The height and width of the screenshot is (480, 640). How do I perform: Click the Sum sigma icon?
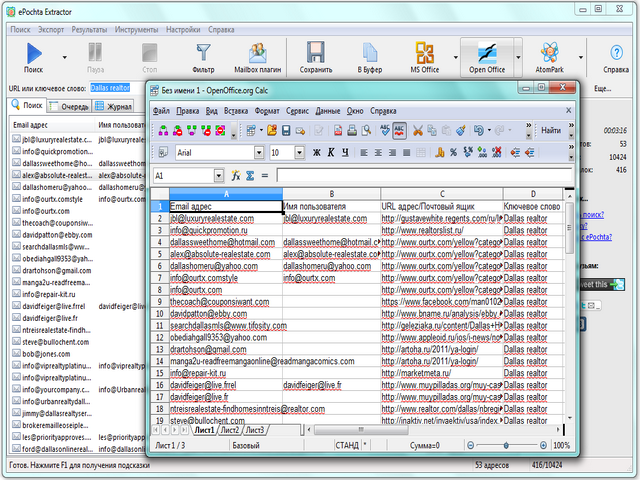[x=250, y=176]
